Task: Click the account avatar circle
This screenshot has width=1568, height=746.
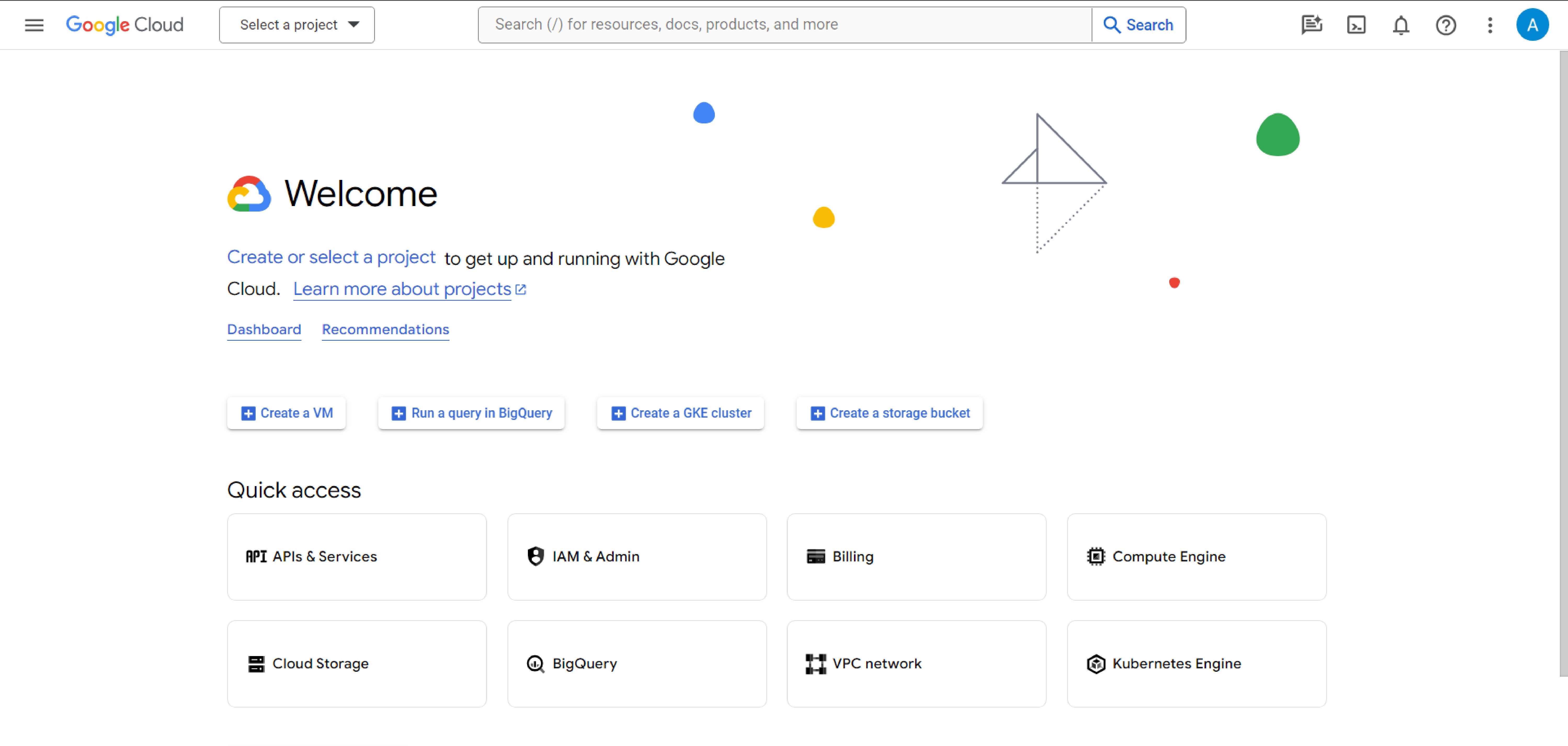Action: click(x=1533, y=25)
